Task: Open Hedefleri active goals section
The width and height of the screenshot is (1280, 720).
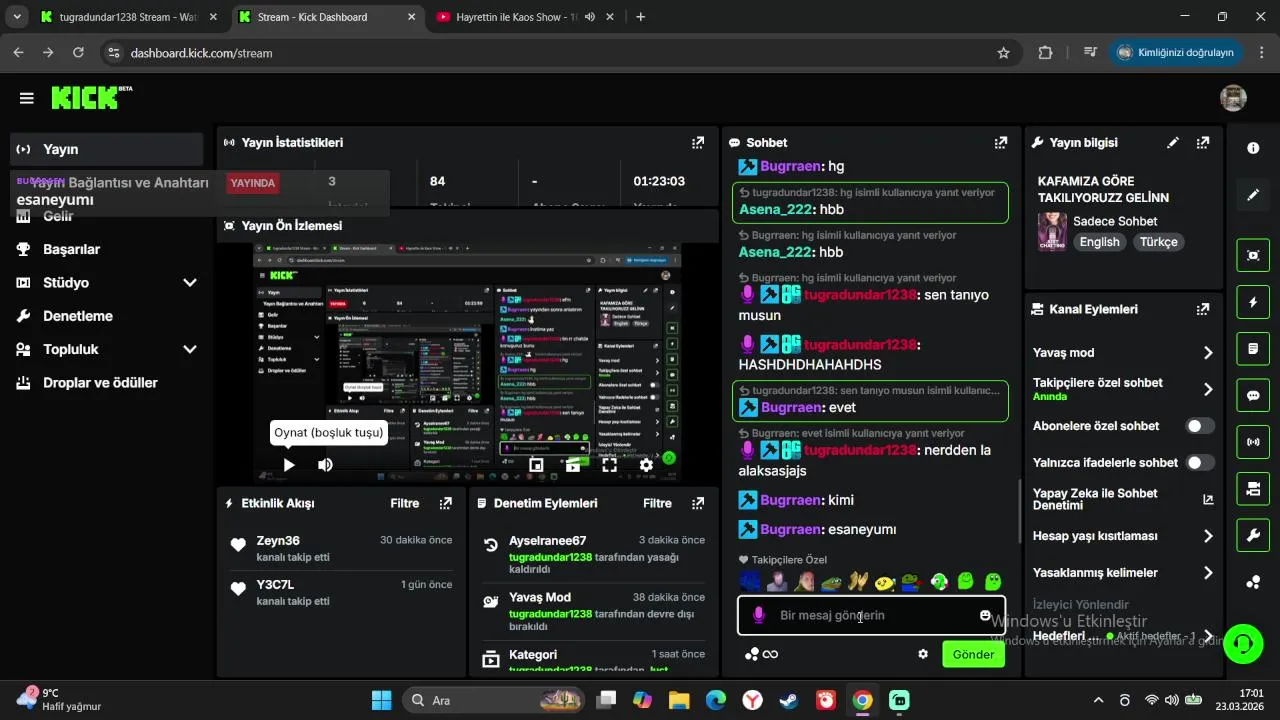Action: (1123, 636)
